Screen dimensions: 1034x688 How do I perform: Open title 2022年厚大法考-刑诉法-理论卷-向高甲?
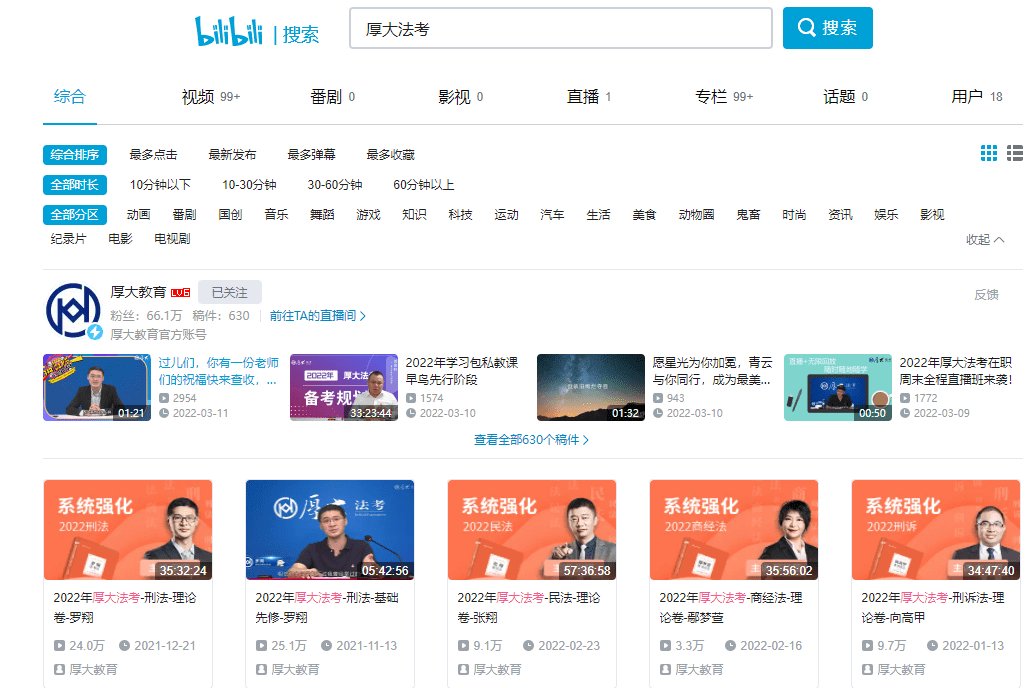tap(933, 608)
